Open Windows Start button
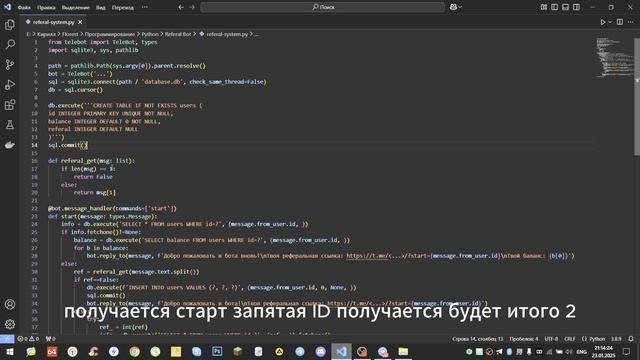The width and height of the screenshot is (640, 360). click(x=9, y=351)
